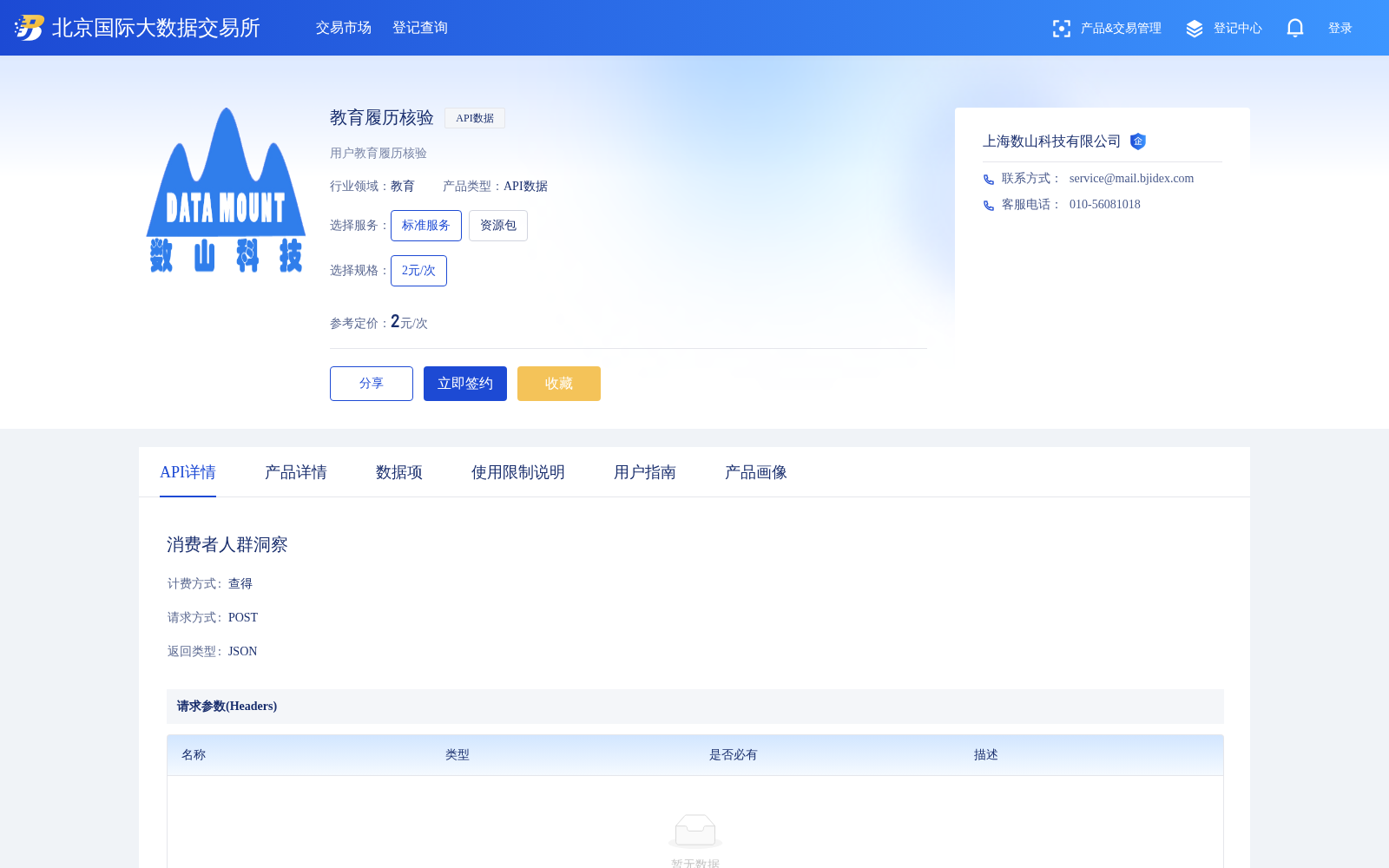Click the 登记中心 layers icon
Screen dimensions: 1389x868
tap(1195, 29)
